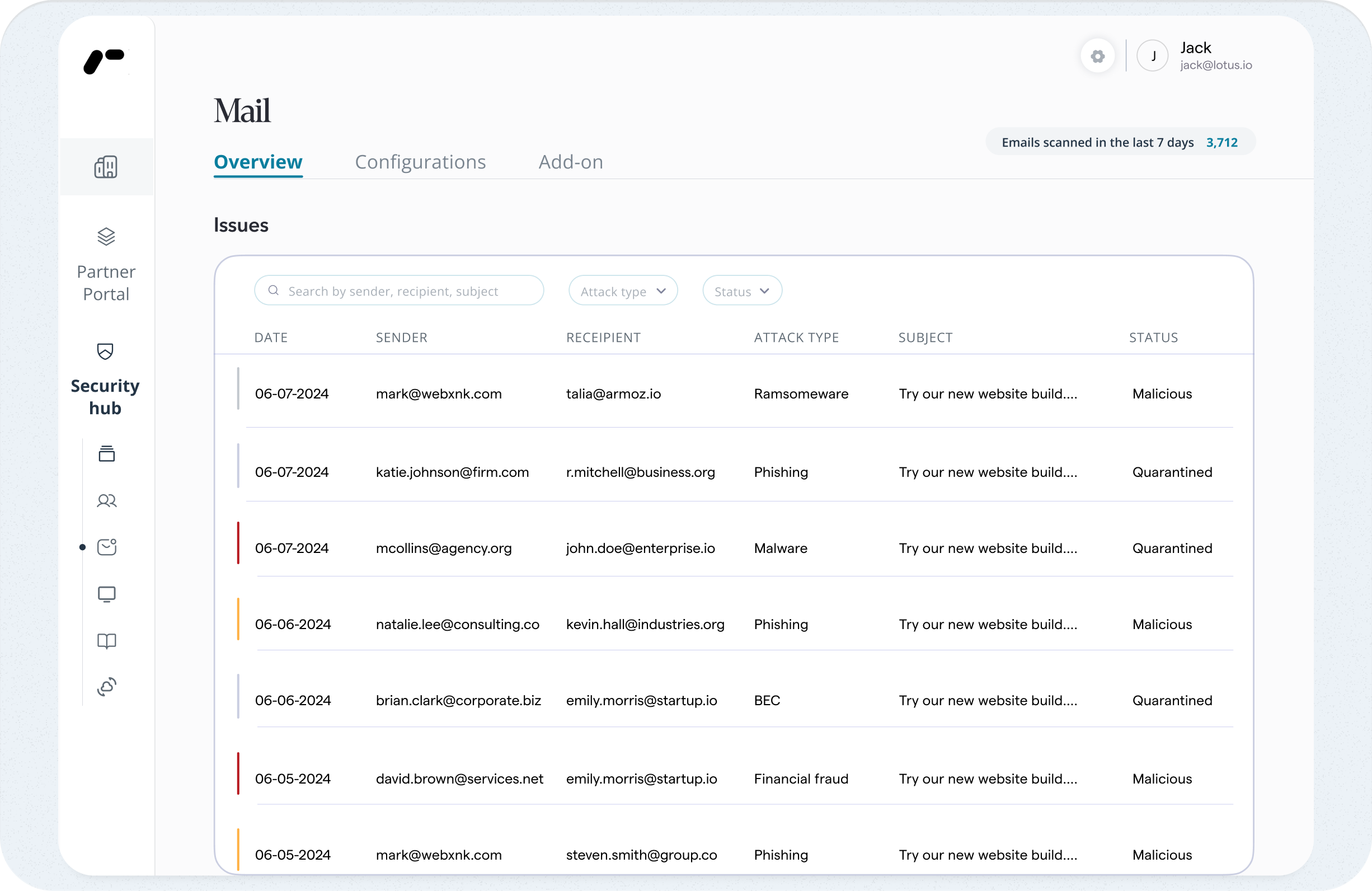
Task: Open the users group sidebar icon
Action: click(107, 500)
